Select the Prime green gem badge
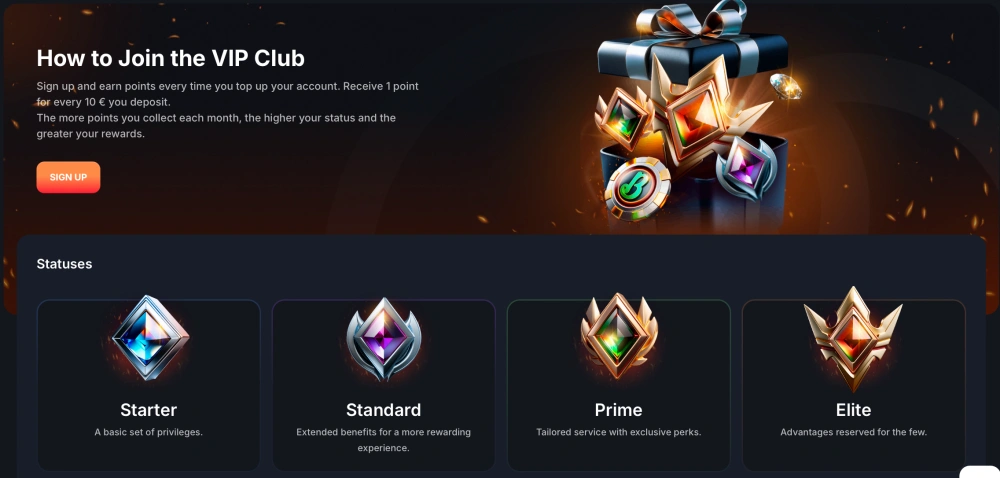 tap(619, 336)
